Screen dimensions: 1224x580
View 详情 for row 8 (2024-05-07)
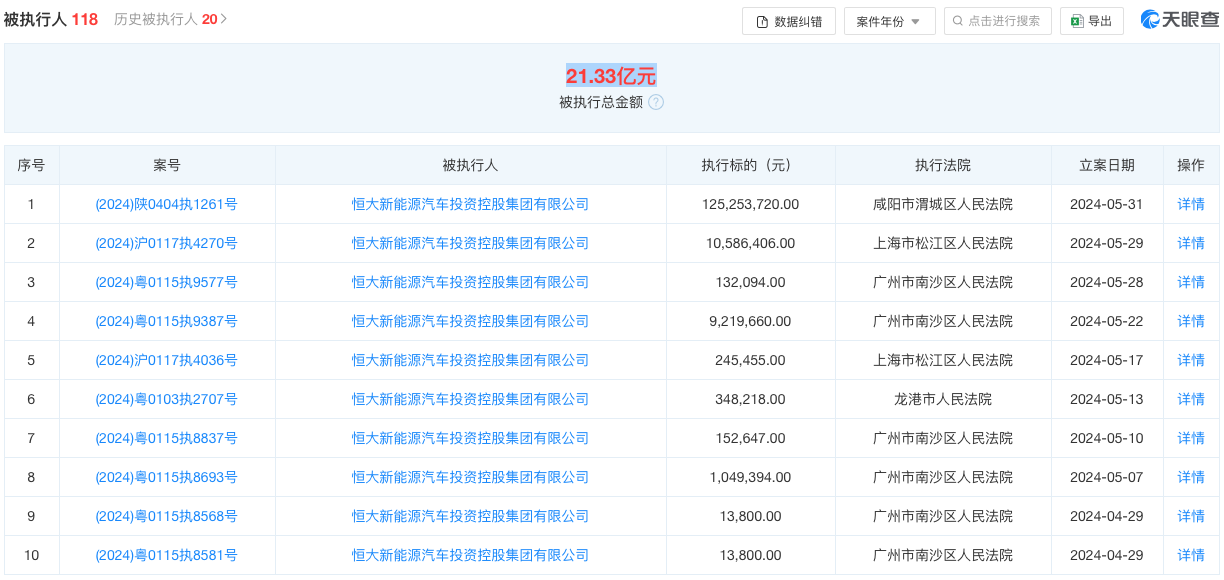1191,477
